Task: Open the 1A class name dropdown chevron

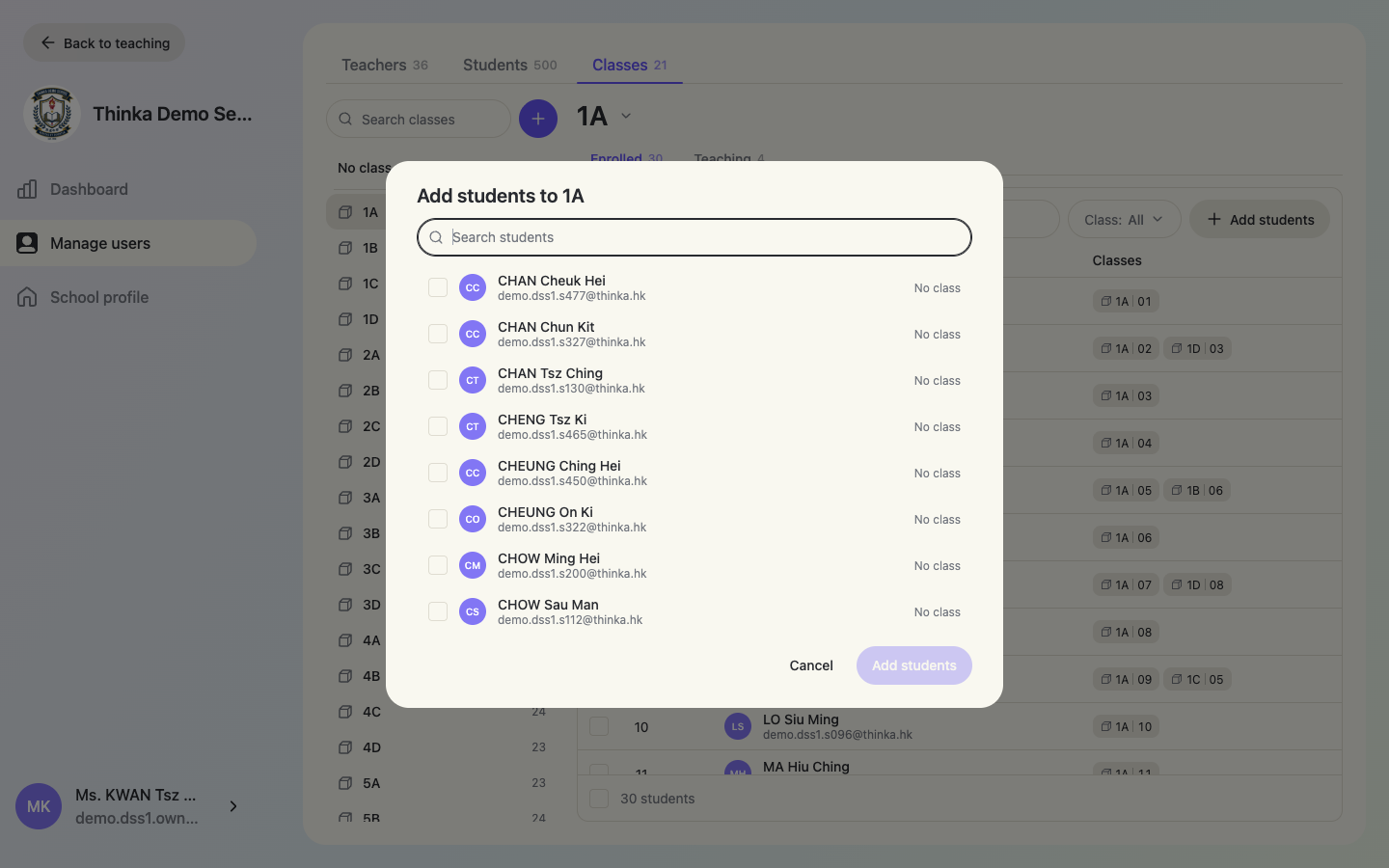Action: pos(626,116)
